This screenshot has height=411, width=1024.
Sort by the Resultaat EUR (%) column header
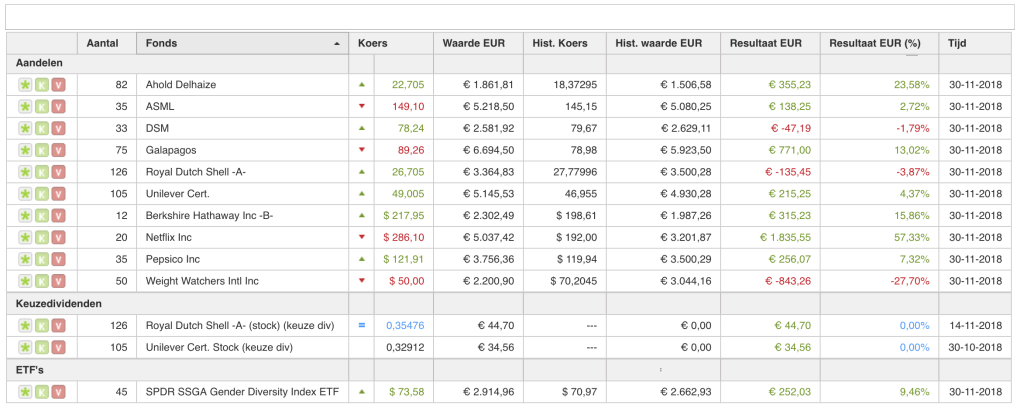click(879, 44)
